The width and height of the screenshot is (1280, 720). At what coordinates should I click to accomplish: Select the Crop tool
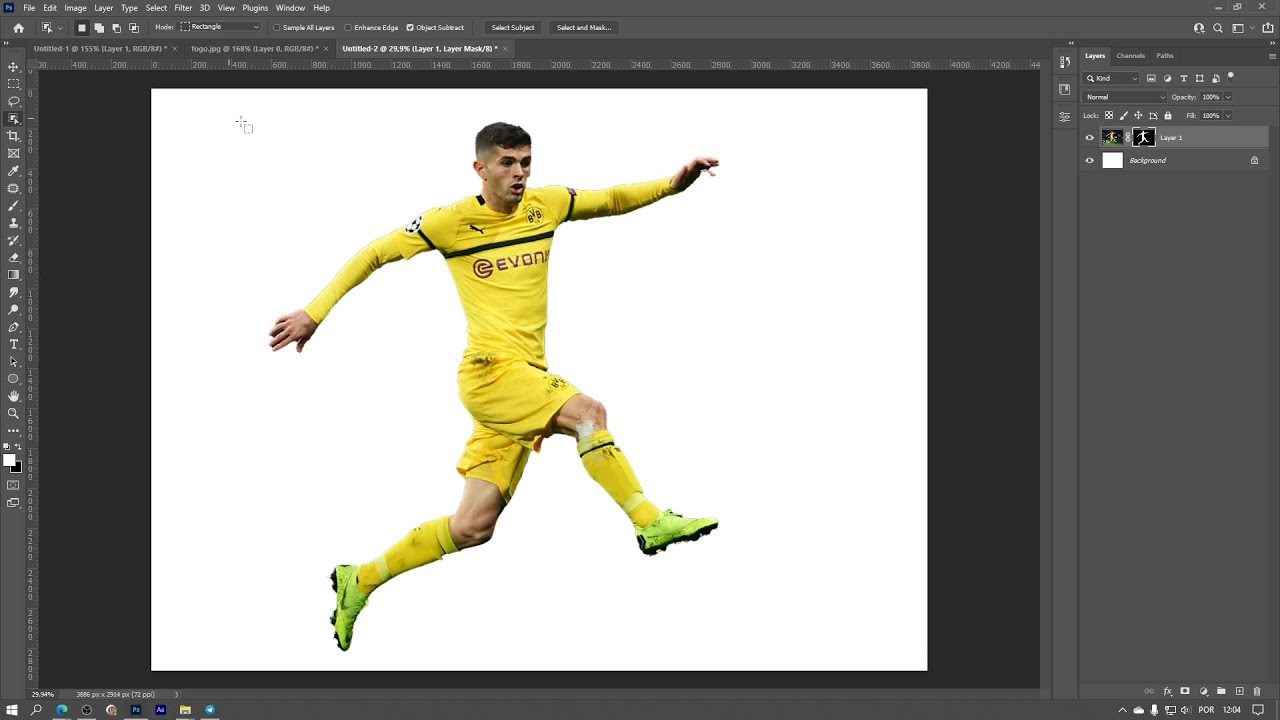pos(13,136)
